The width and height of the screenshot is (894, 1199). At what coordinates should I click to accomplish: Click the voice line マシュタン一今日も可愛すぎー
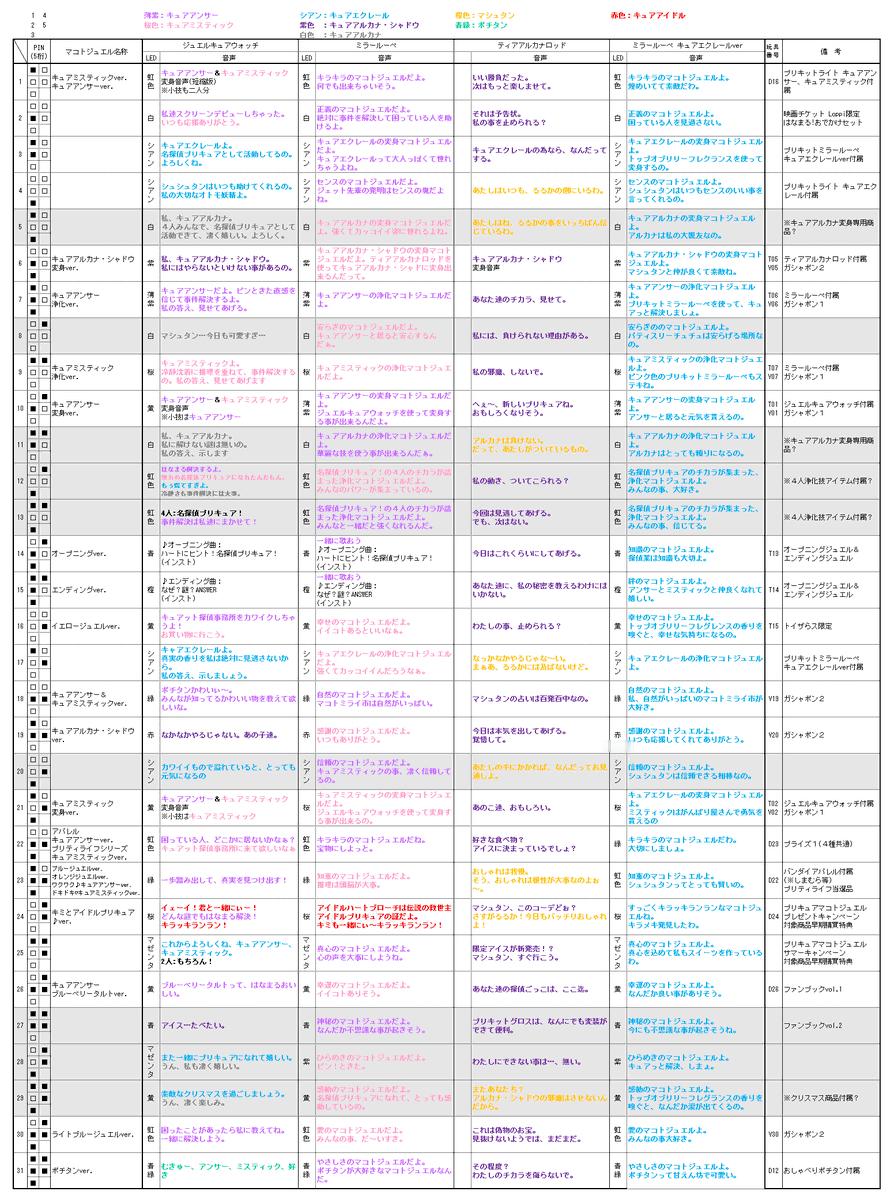coord(213,336)
